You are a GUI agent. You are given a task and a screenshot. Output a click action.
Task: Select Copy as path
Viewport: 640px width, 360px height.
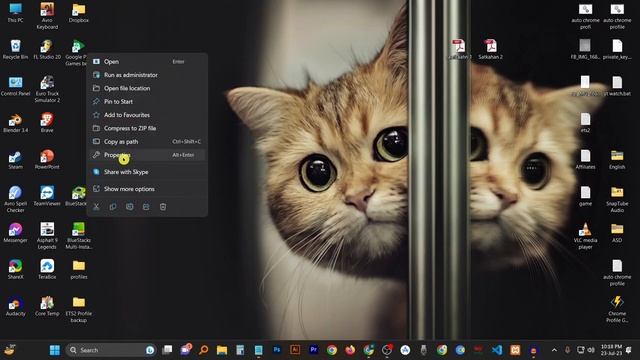[147, 142]
